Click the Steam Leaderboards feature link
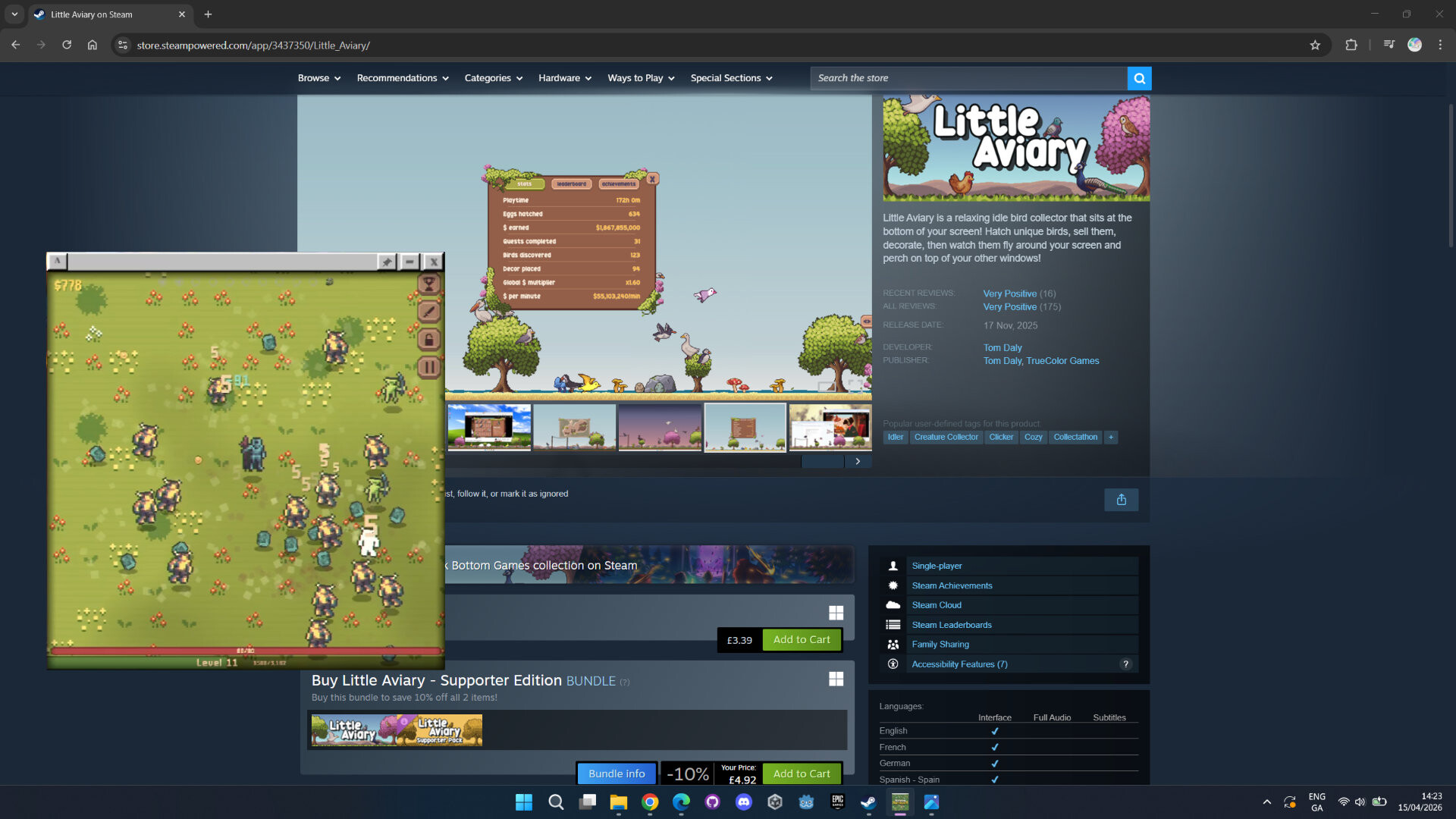 click(952, 626)
